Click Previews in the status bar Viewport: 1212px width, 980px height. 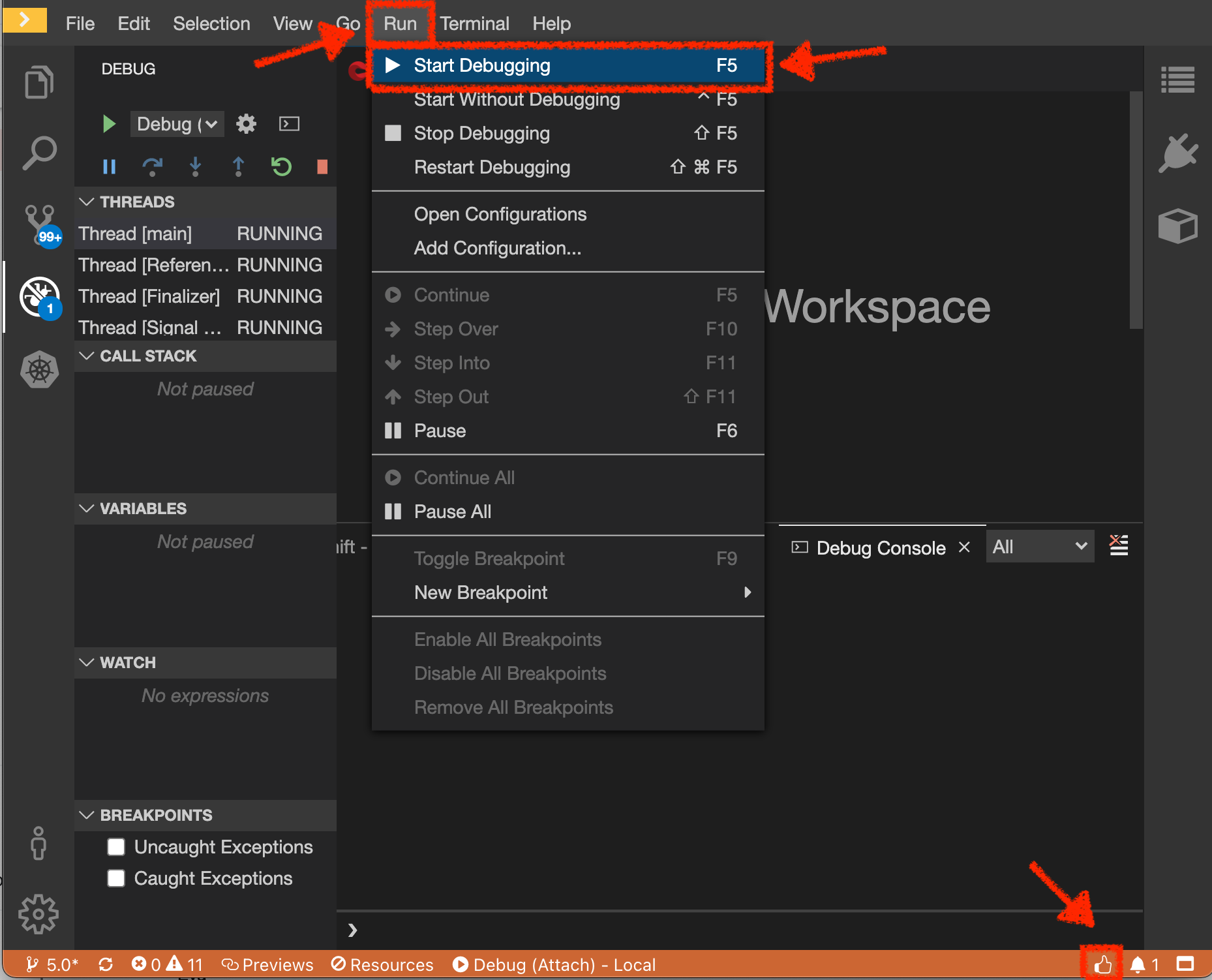click(267, 964)
